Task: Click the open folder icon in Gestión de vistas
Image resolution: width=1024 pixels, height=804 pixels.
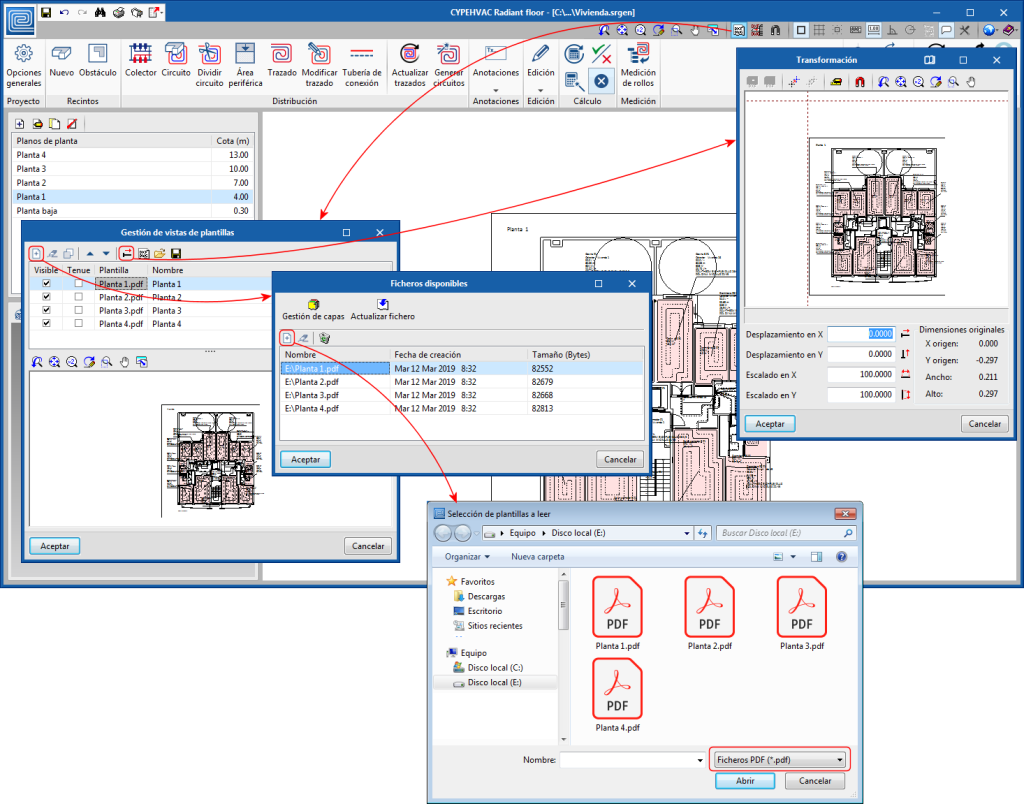Action: click(x=160, y=253)
